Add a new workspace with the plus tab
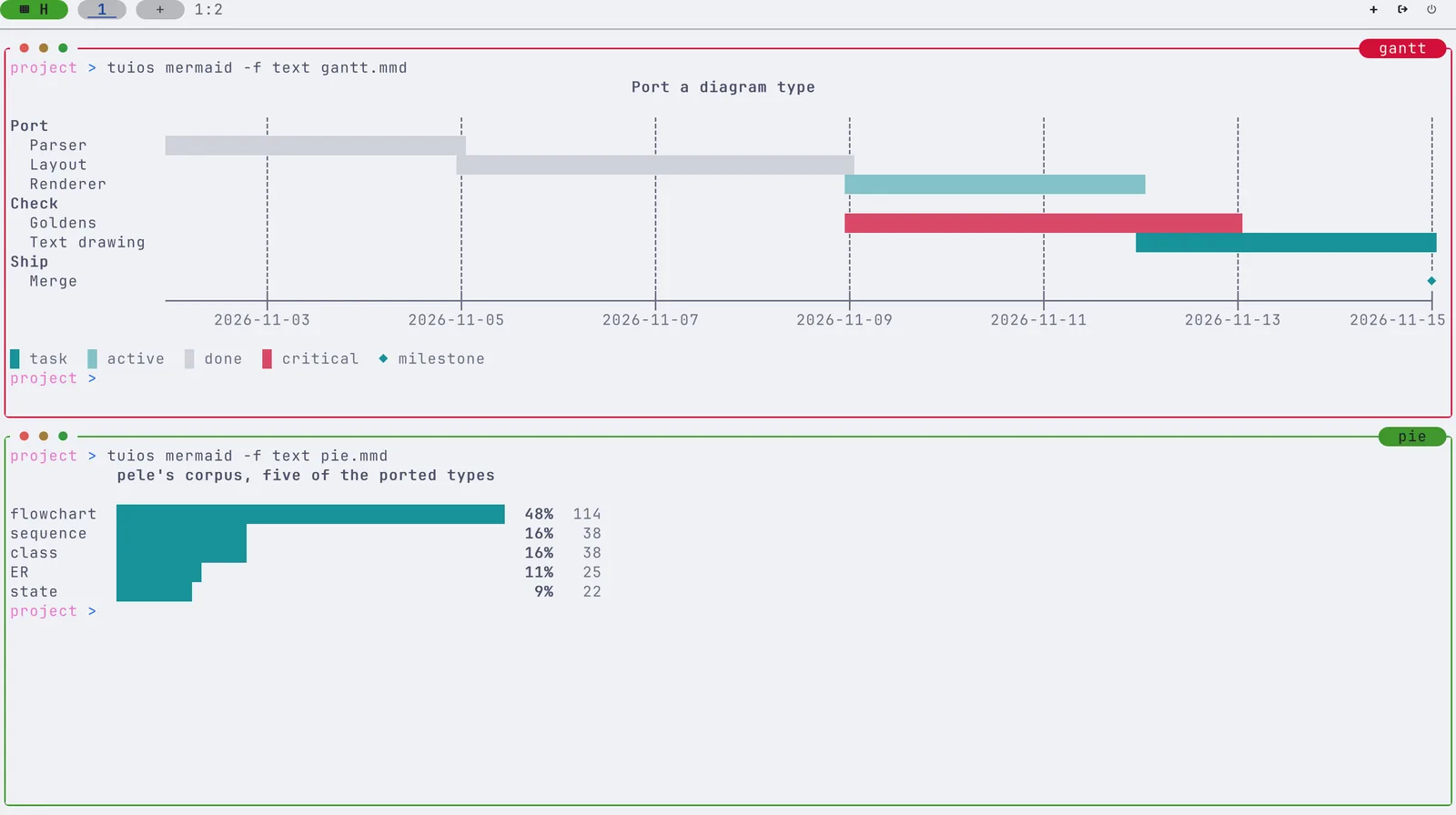 point(160,10)
